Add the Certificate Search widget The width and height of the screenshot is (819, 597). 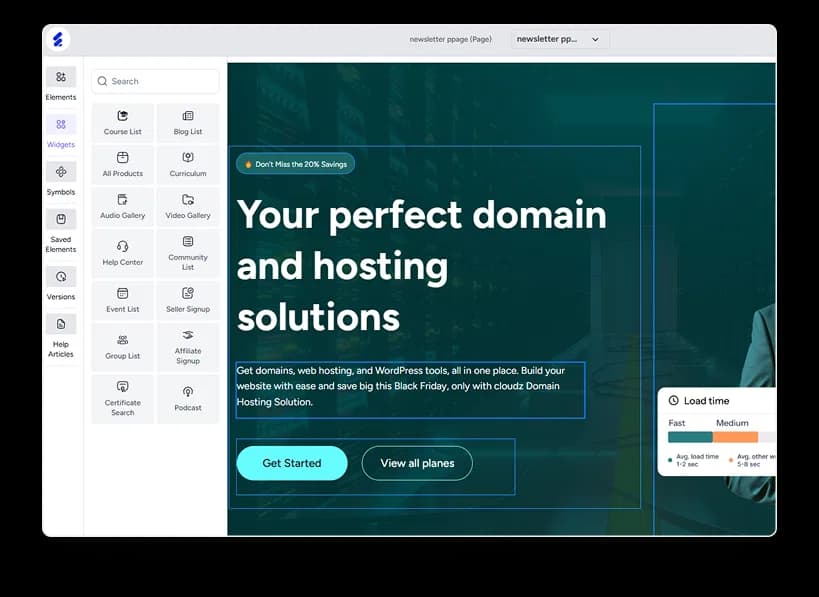tap(122, 398)
